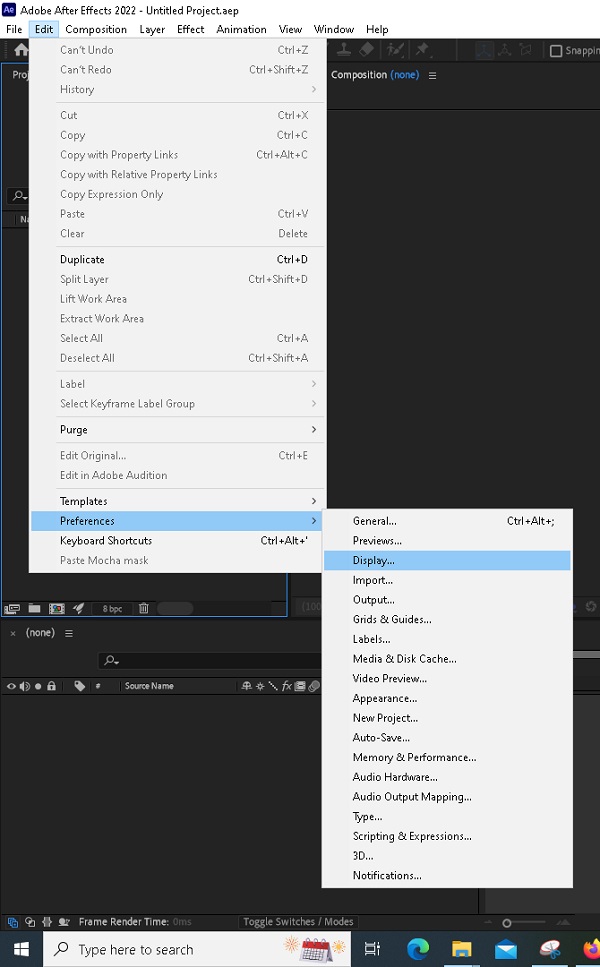Select the Eraser tool
Viewport: 600px width, 967px height.
366,50
